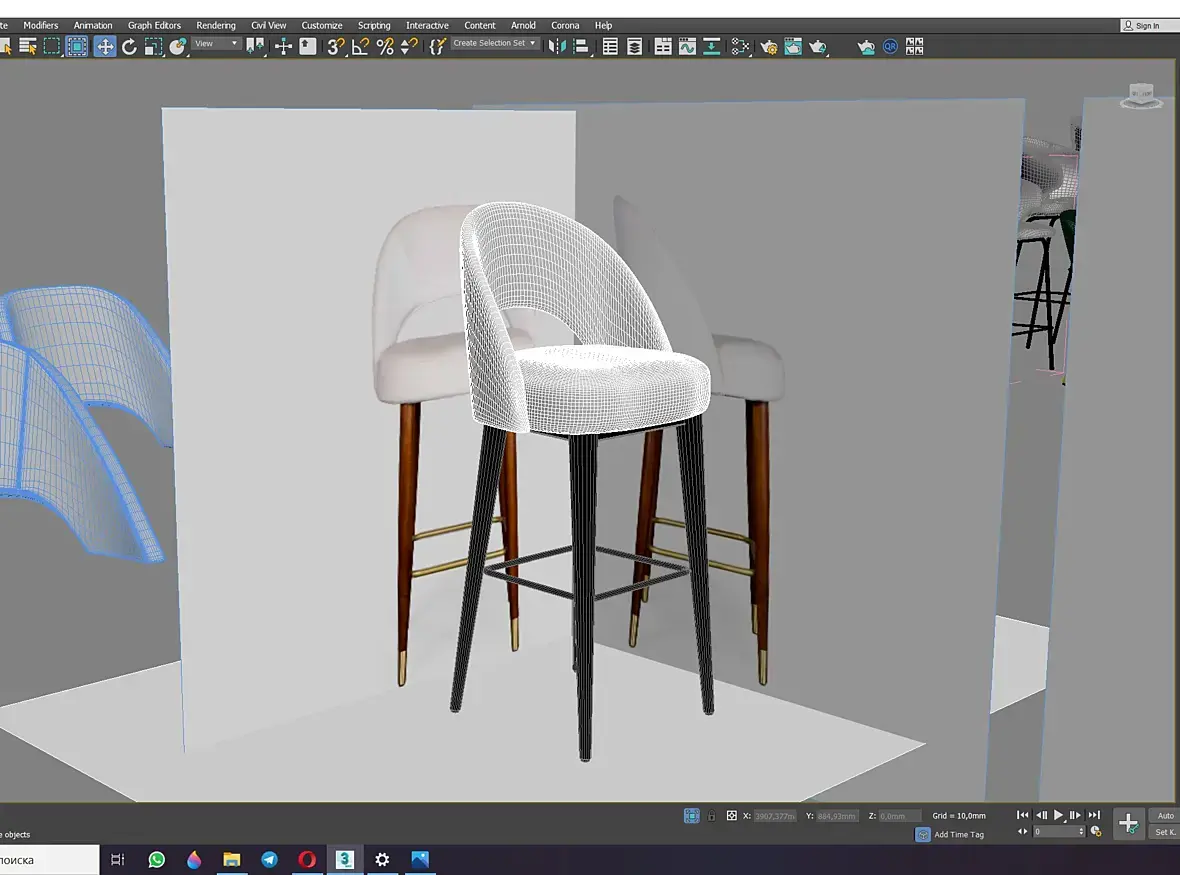
Task: Click the Z coordinate field
Action: [x=899, y=816]
